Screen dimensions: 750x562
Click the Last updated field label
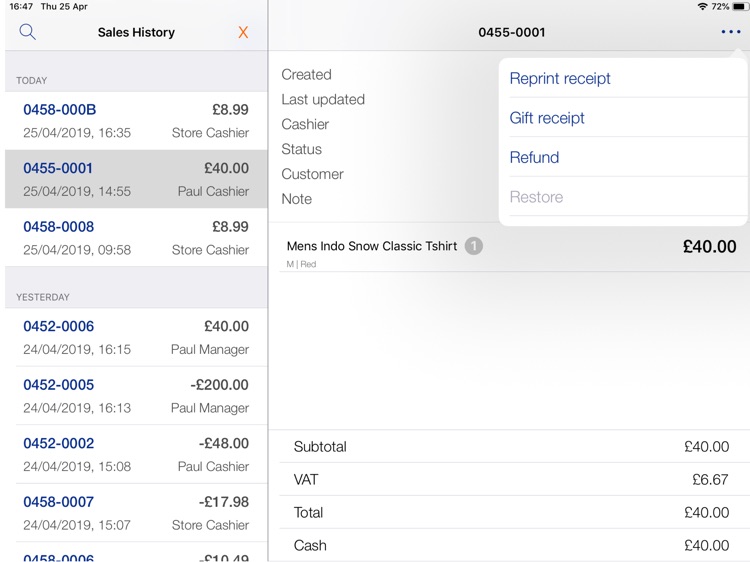323,99
